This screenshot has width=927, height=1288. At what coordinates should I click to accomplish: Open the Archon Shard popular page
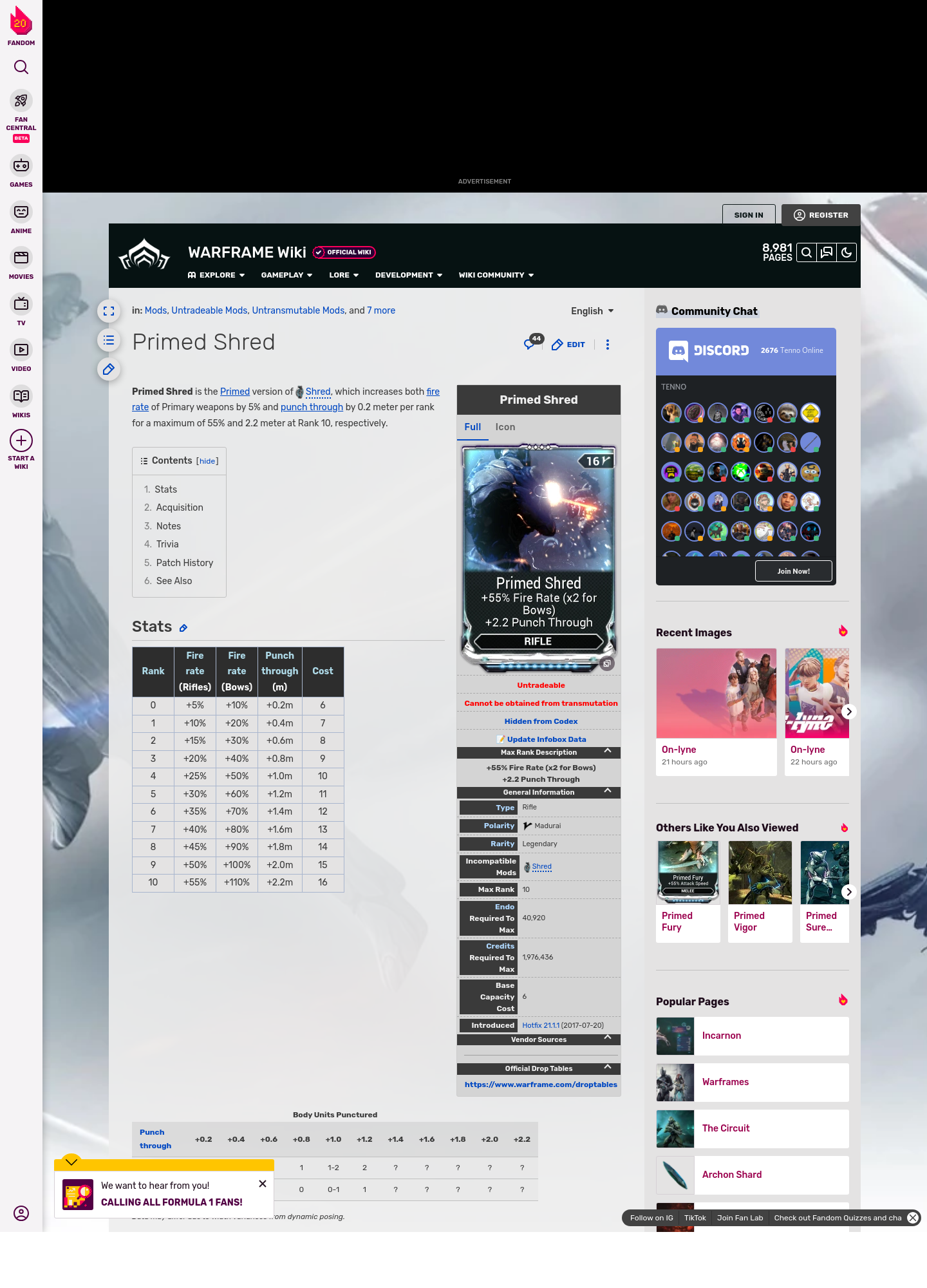pyautogui.click(x=753, y=1175)
